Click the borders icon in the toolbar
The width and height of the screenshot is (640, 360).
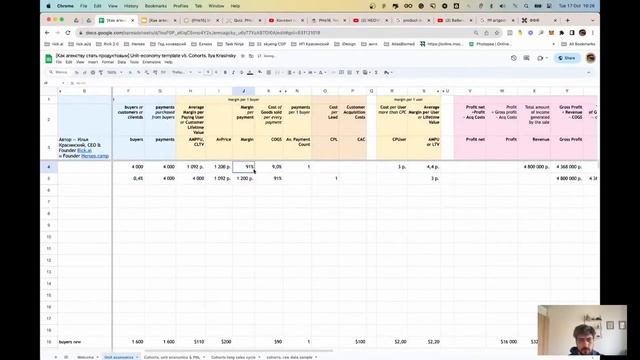pyautogui.click(x=269, y=72)
